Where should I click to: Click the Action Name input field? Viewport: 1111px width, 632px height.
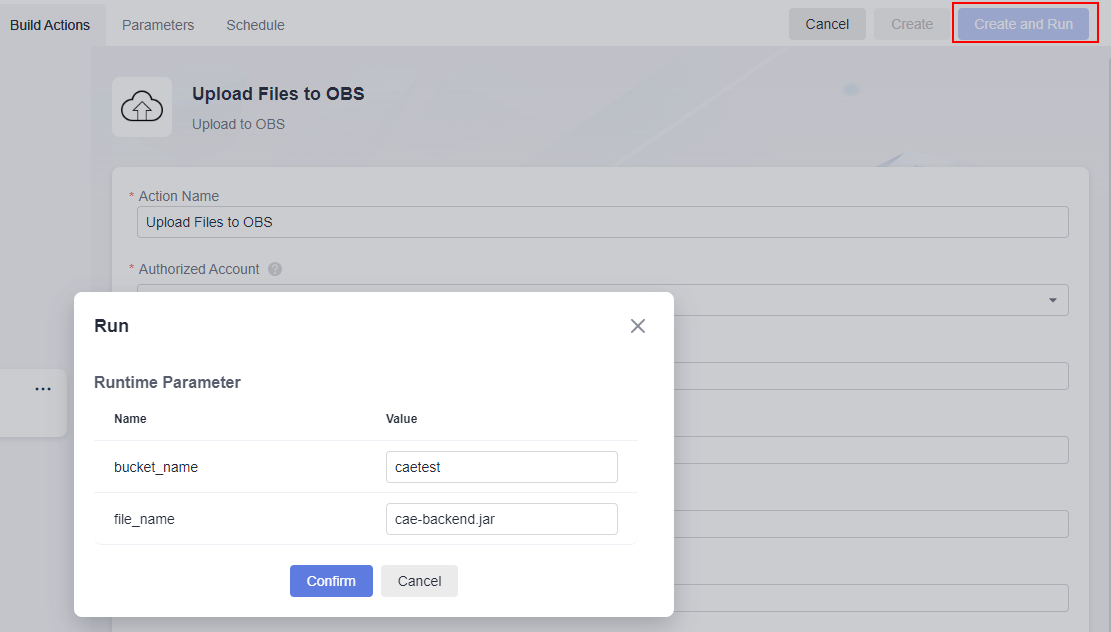tap(602, 222)
